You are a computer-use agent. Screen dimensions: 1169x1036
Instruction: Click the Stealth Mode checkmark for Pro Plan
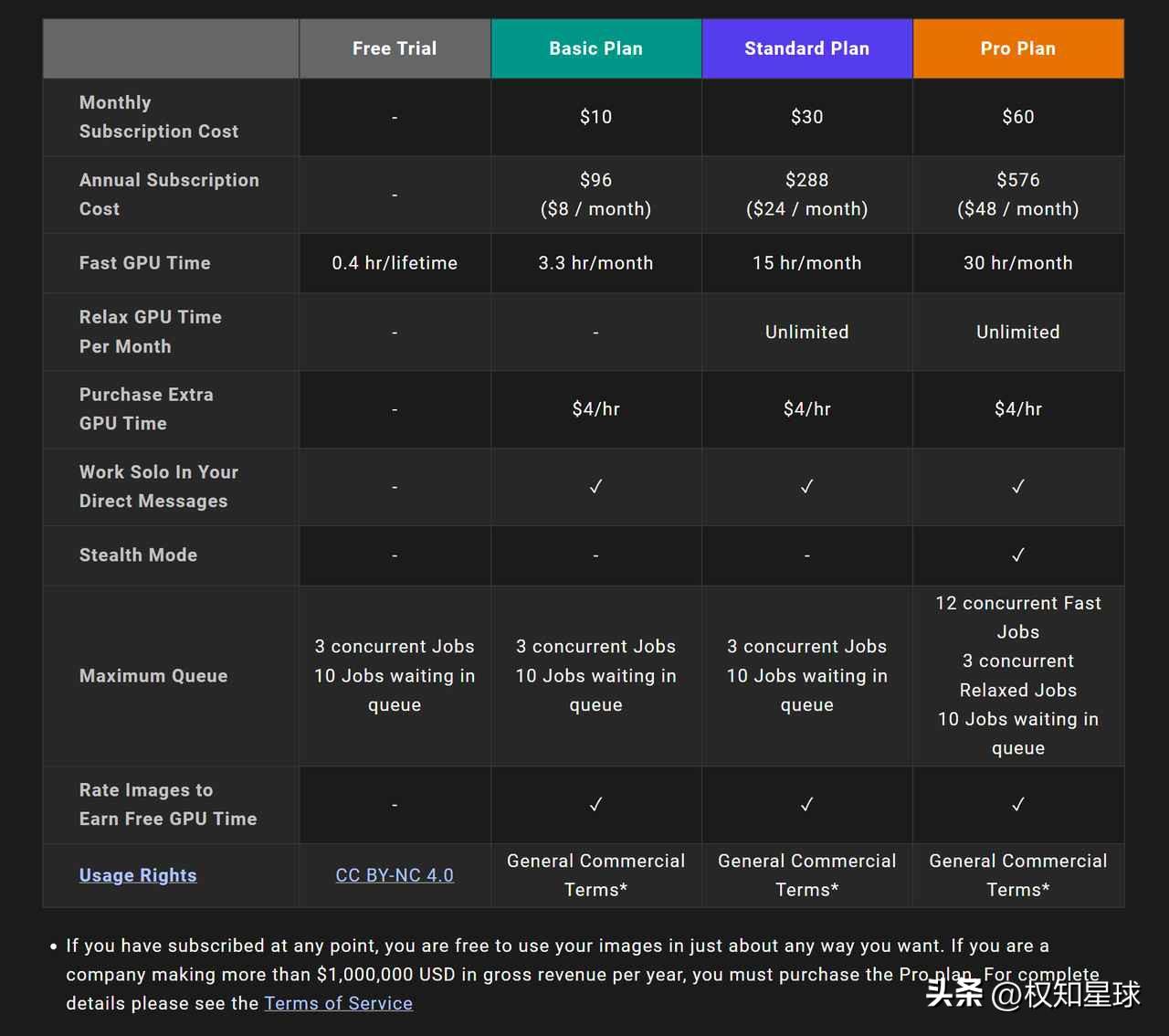click(x=1017, y=555)
